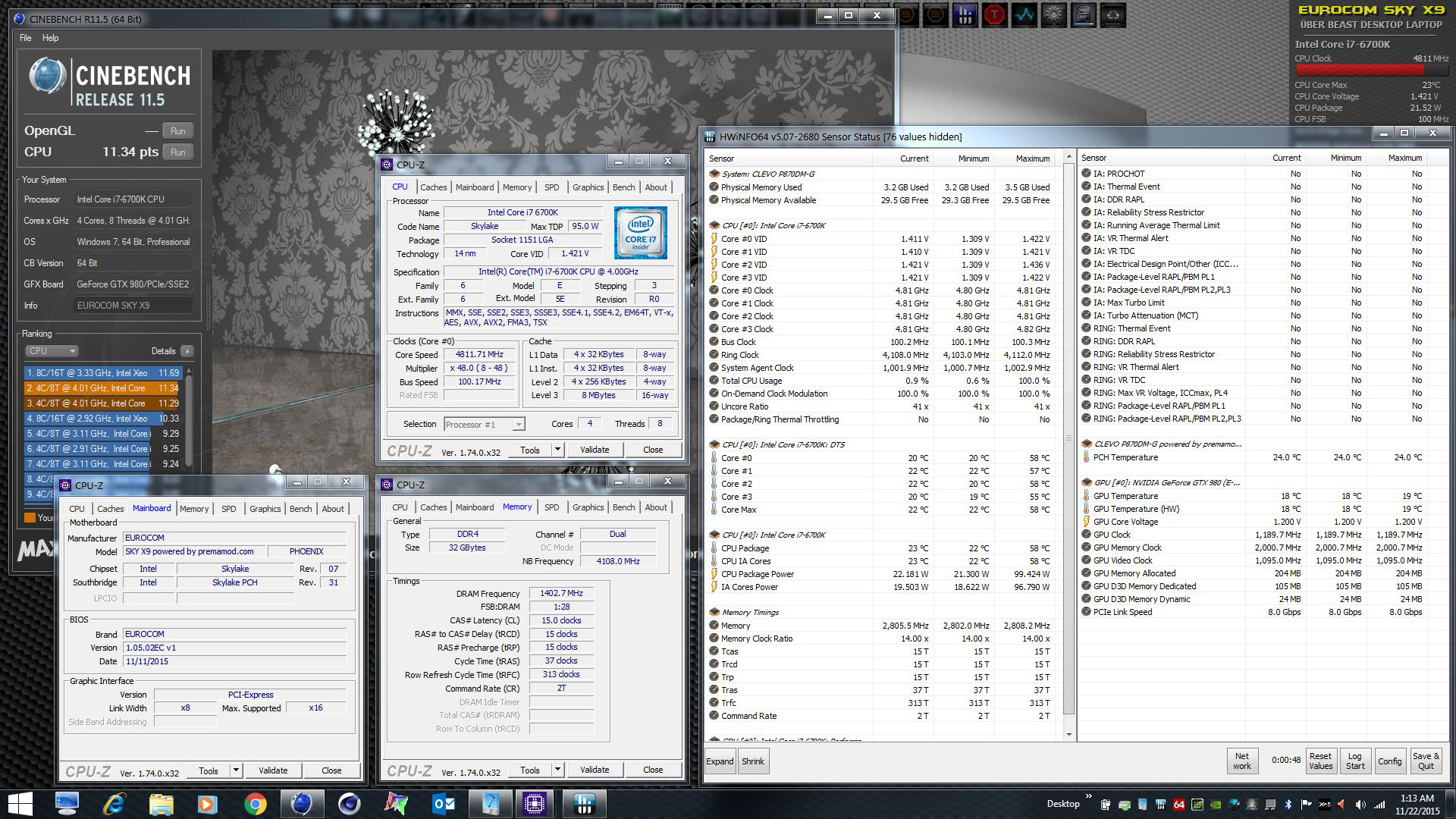Open the File menu in Cinebench
The width and height of the screenshot is (1456, 819).
(25, 38)
